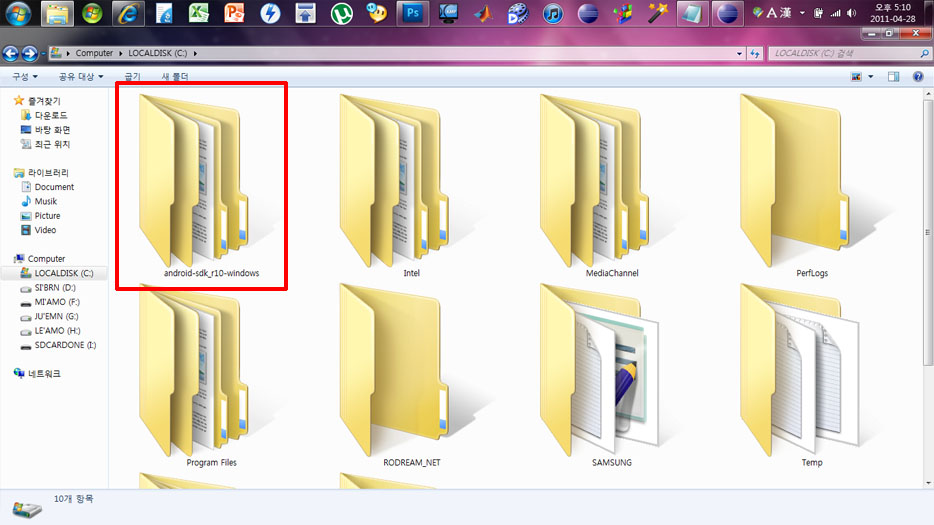Click the search magnifier icon
Screen dimensions: 934x525
(x=924, y=53)
